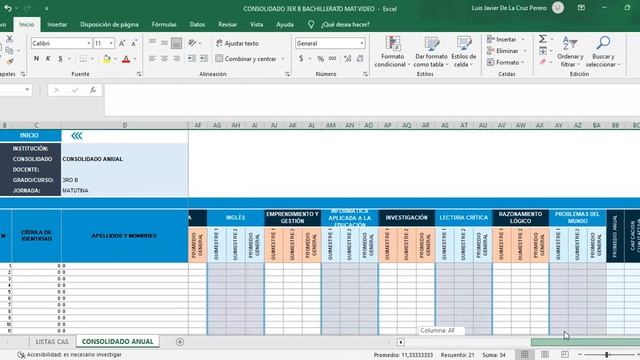Switch to Page Layout view icon

pos(544,355)
